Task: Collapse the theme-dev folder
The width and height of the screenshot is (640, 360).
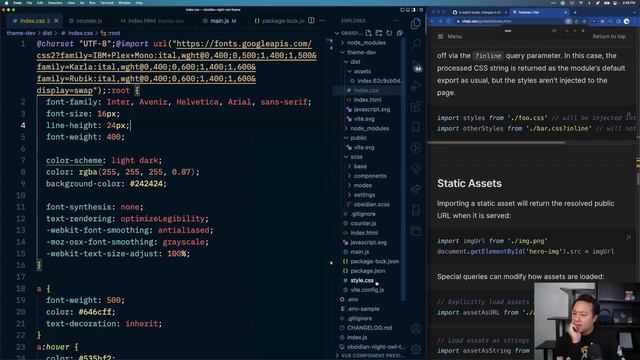Action: click(x=362, y=52)
